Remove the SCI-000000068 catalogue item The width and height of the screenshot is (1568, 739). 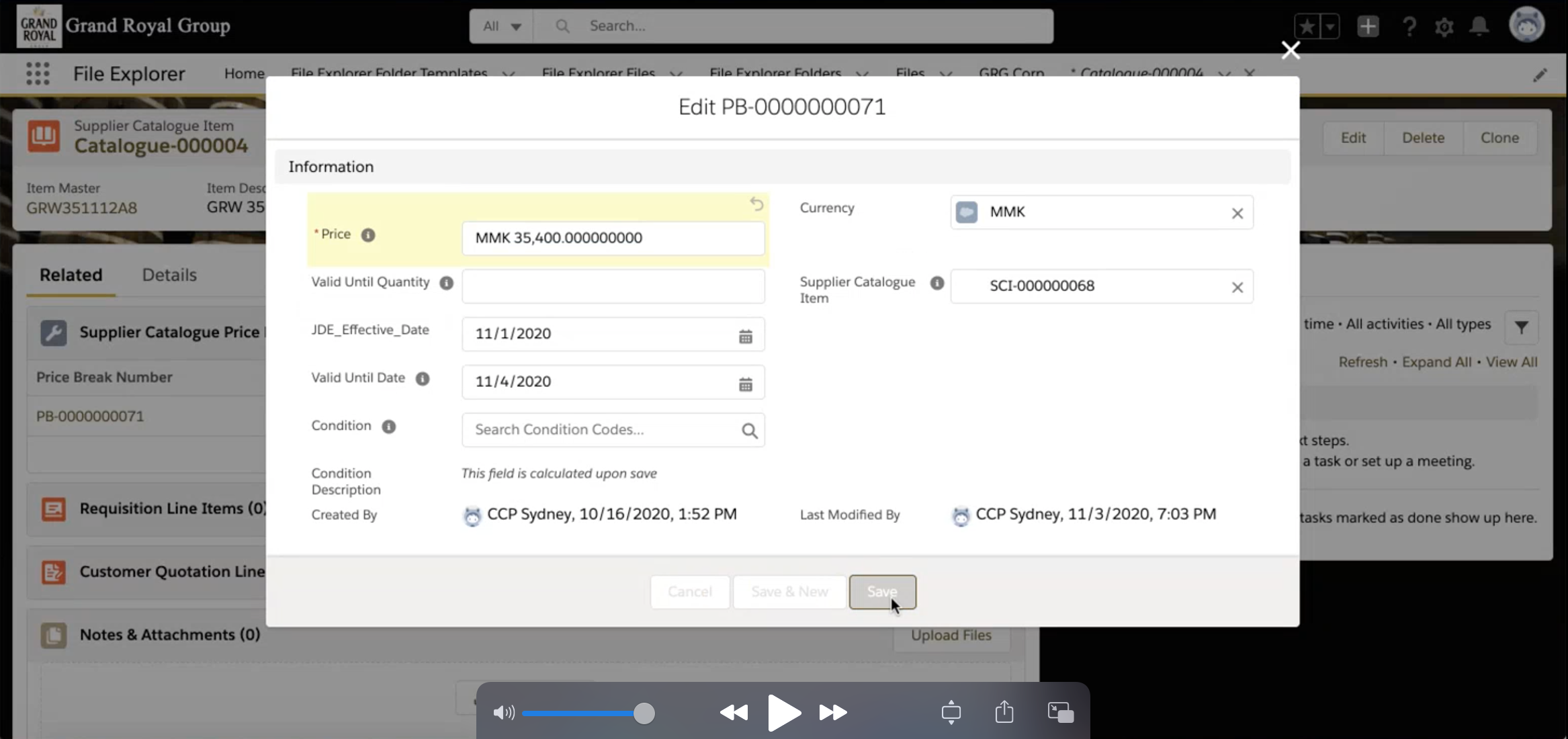coord(1237,287)
